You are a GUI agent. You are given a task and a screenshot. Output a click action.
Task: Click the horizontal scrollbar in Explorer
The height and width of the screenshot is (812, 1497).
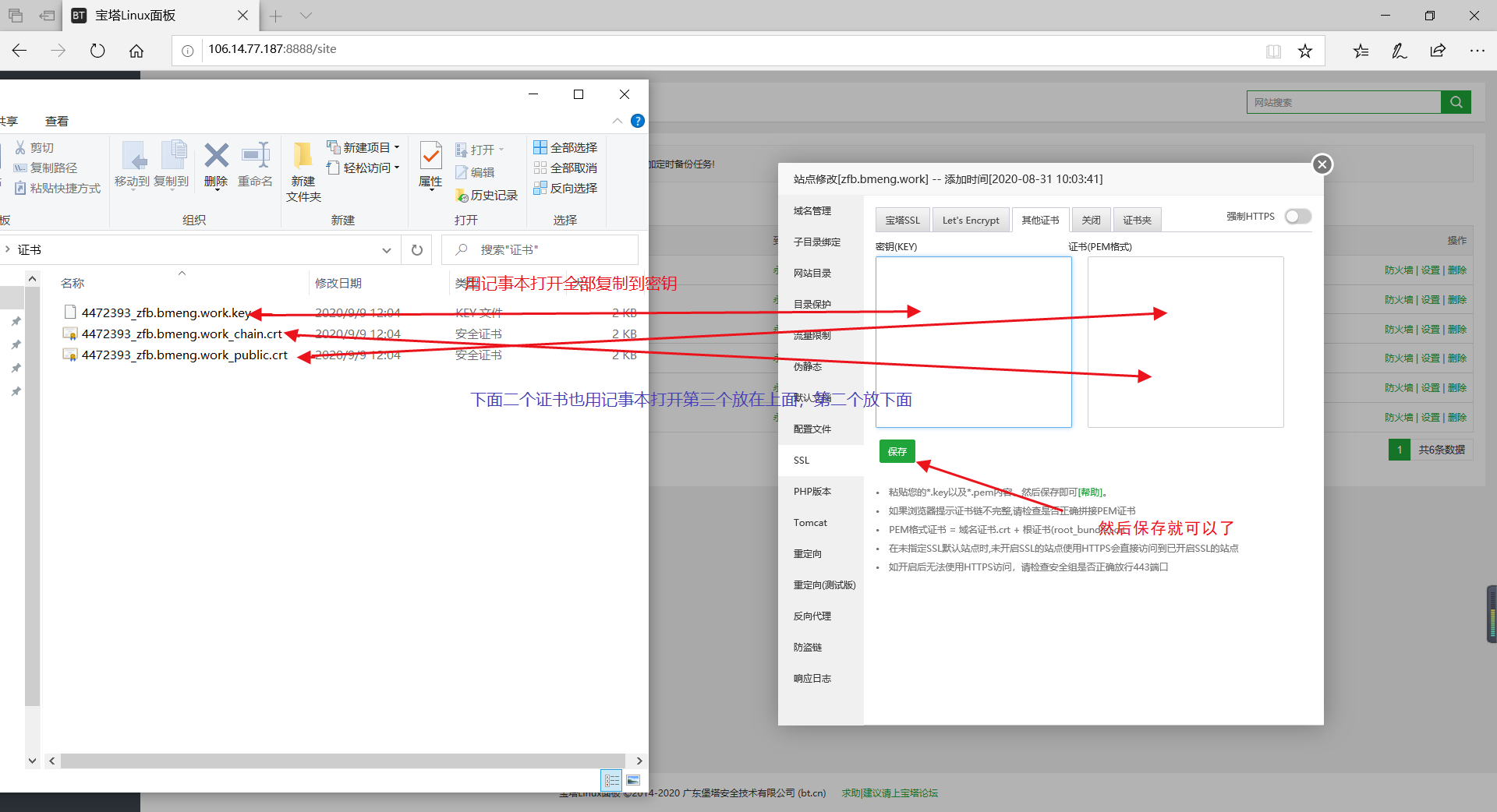pyautogui.click(x=343, y=761)
